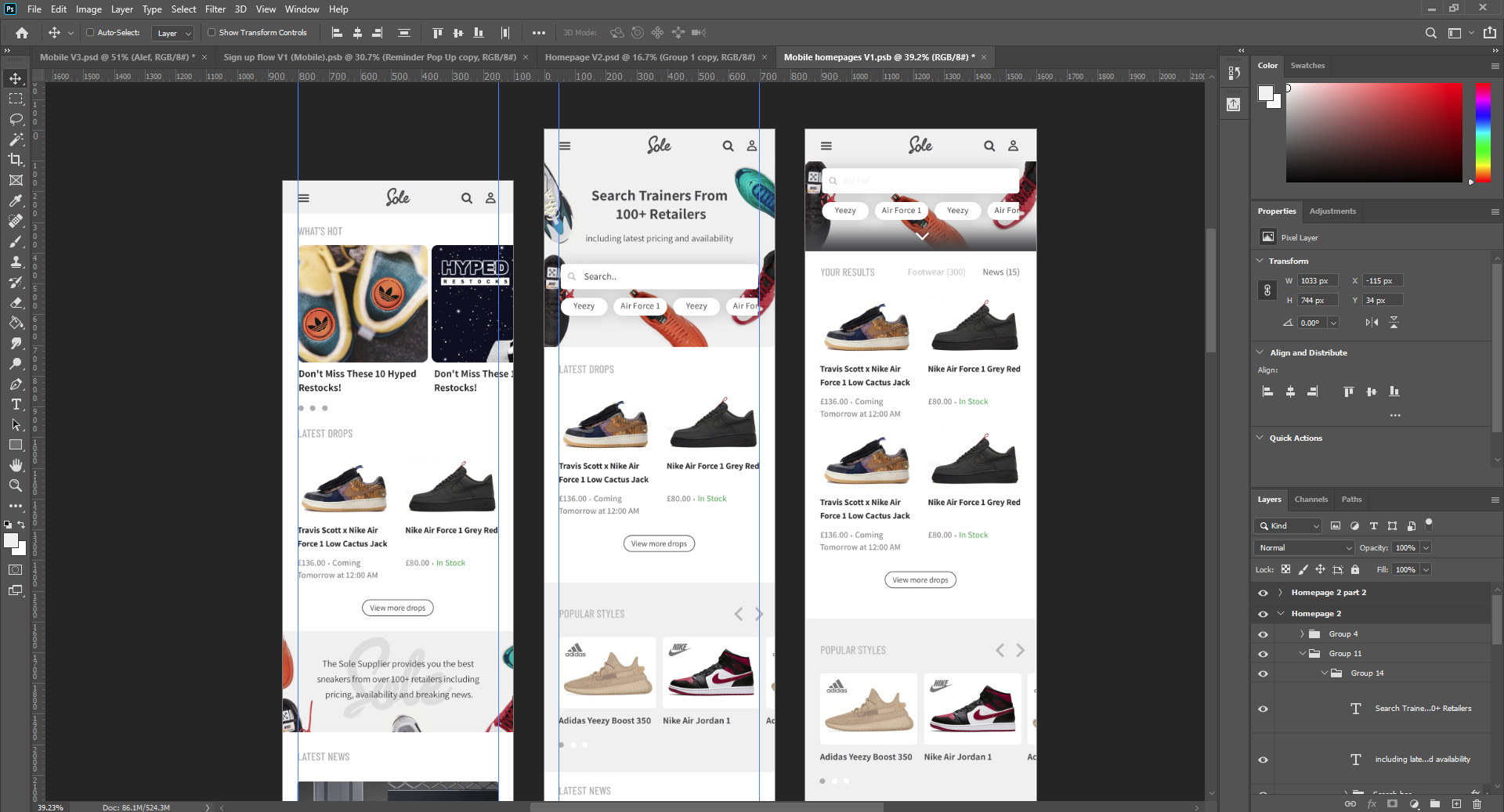
Task: Add a layer mask from Layers footer
Action: click(x=1392, y=803)
